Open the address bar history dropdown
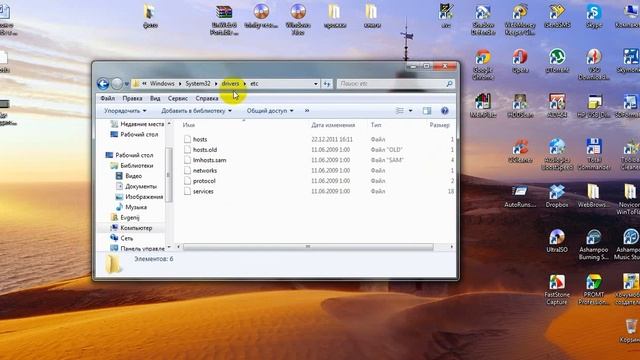 [316, 84]
